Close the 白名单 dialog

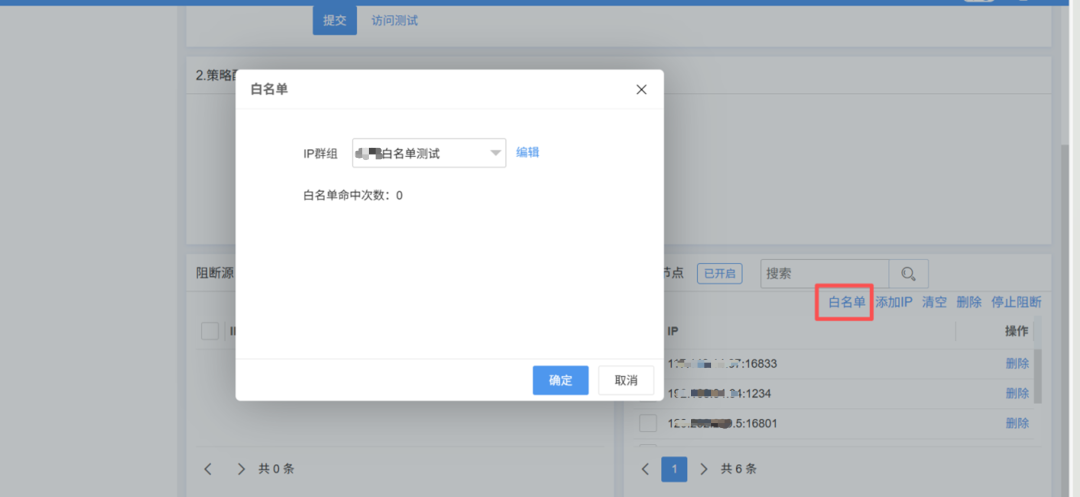coord(641,89)
